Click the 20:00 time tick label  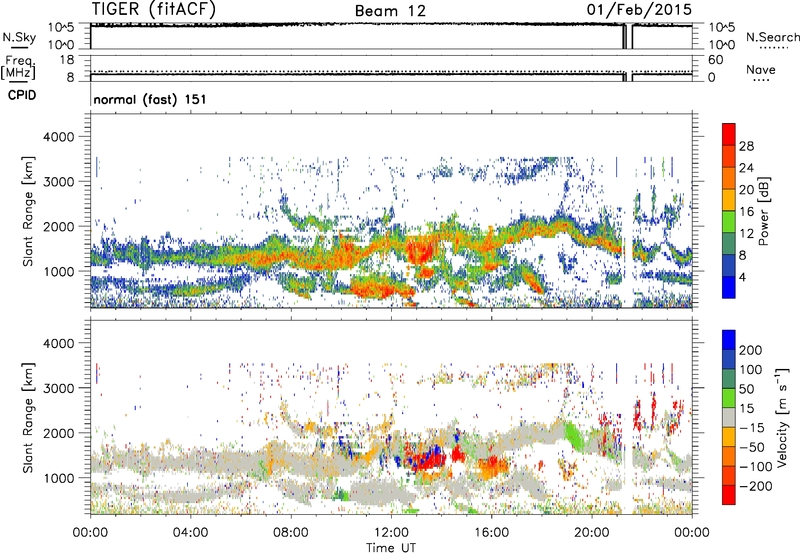(592, 533)
